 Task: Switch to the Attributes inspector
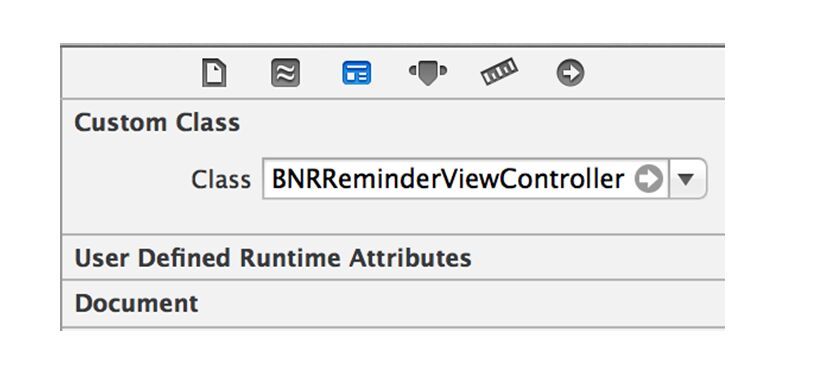coord(428,72)
